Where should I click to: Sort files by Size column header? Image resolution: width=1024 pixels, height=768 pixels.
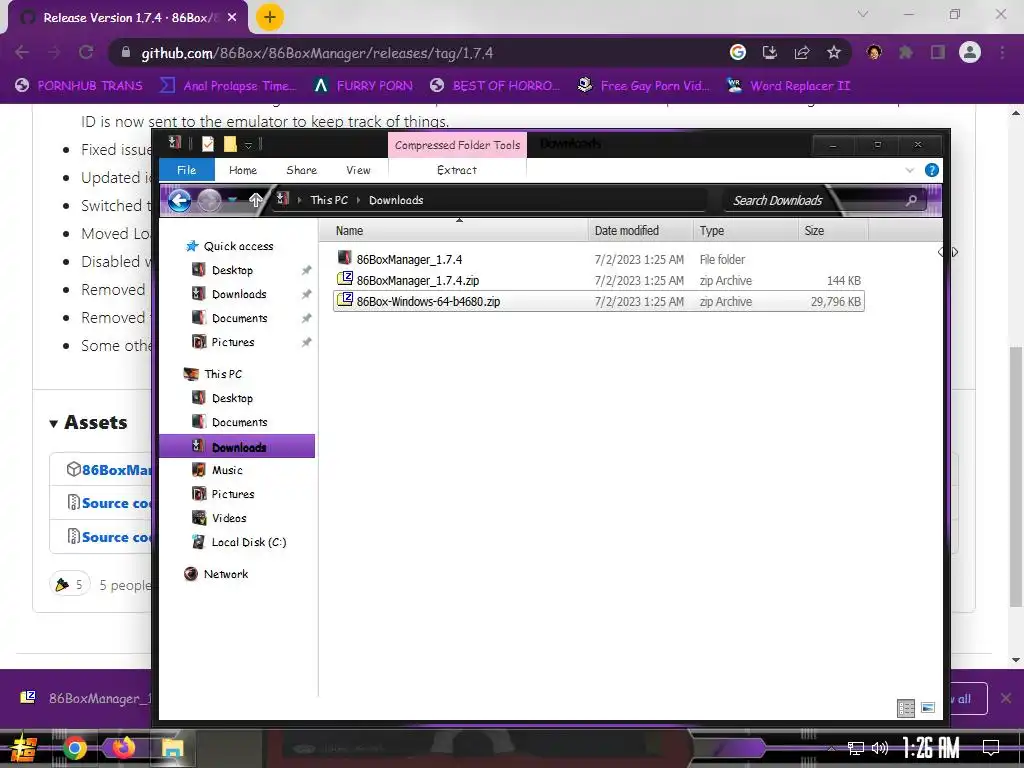click(833, 231)
